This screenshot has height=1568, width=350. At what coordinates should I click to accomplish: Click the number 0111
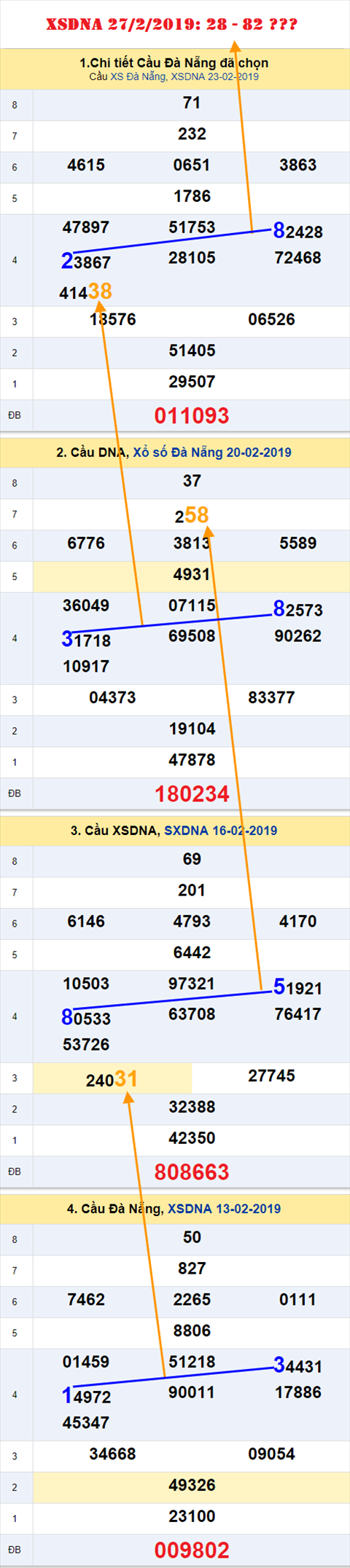(297, 1299)
